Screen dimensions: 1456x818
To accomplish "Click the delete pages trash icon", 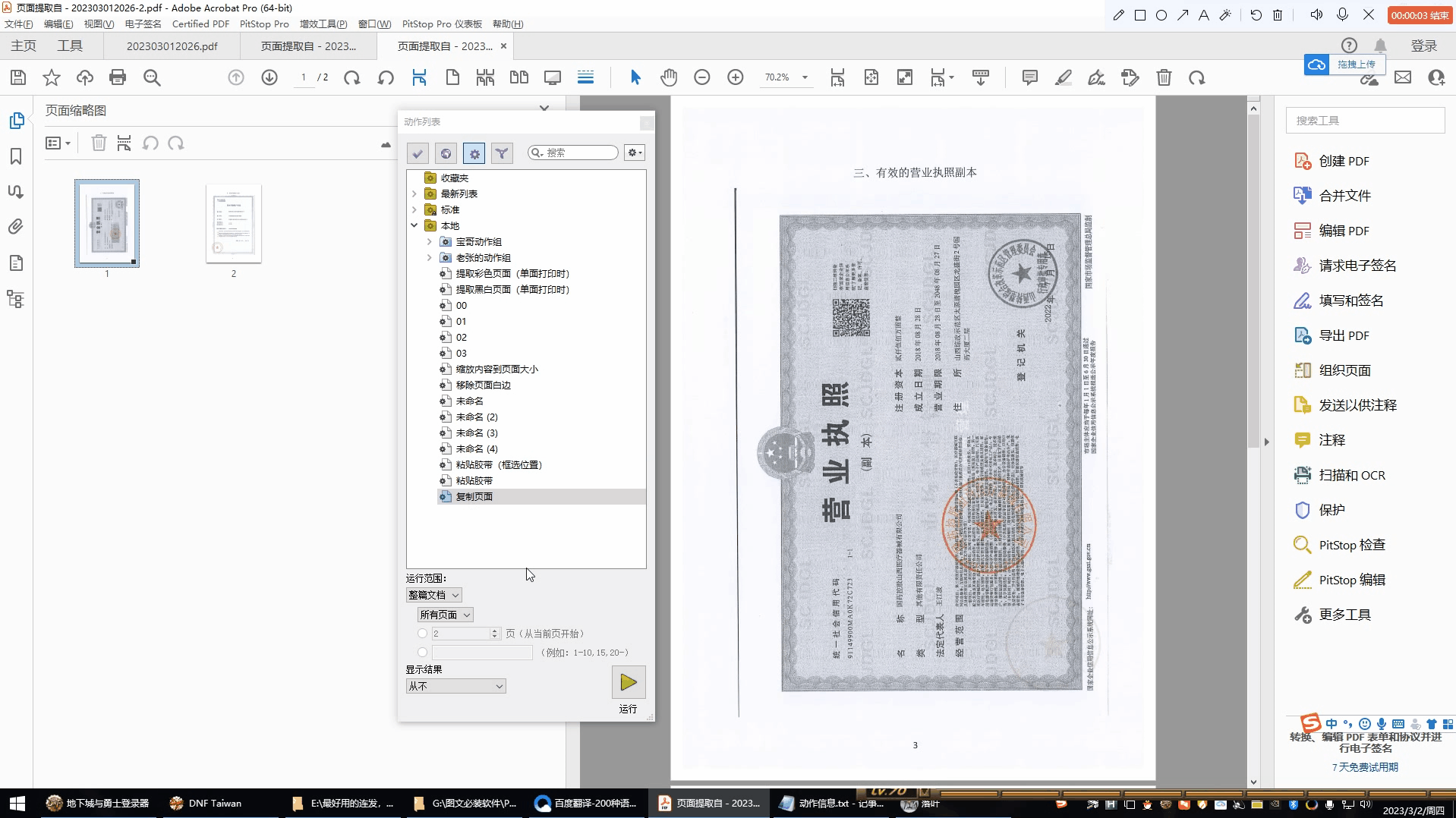I will (x=1164, y=77).
